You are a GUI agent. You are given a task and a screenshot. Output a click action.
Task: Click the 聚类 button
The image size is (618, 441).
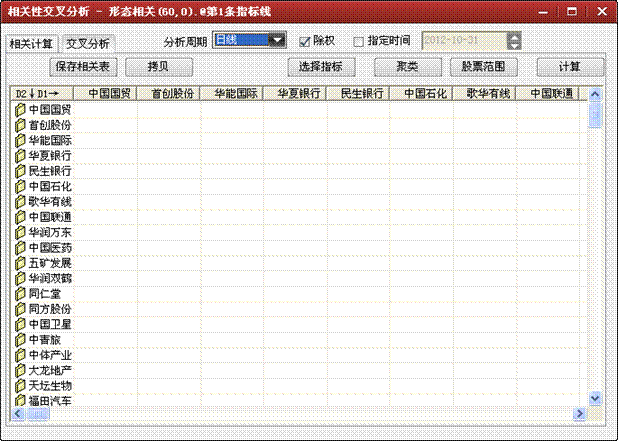408,67
